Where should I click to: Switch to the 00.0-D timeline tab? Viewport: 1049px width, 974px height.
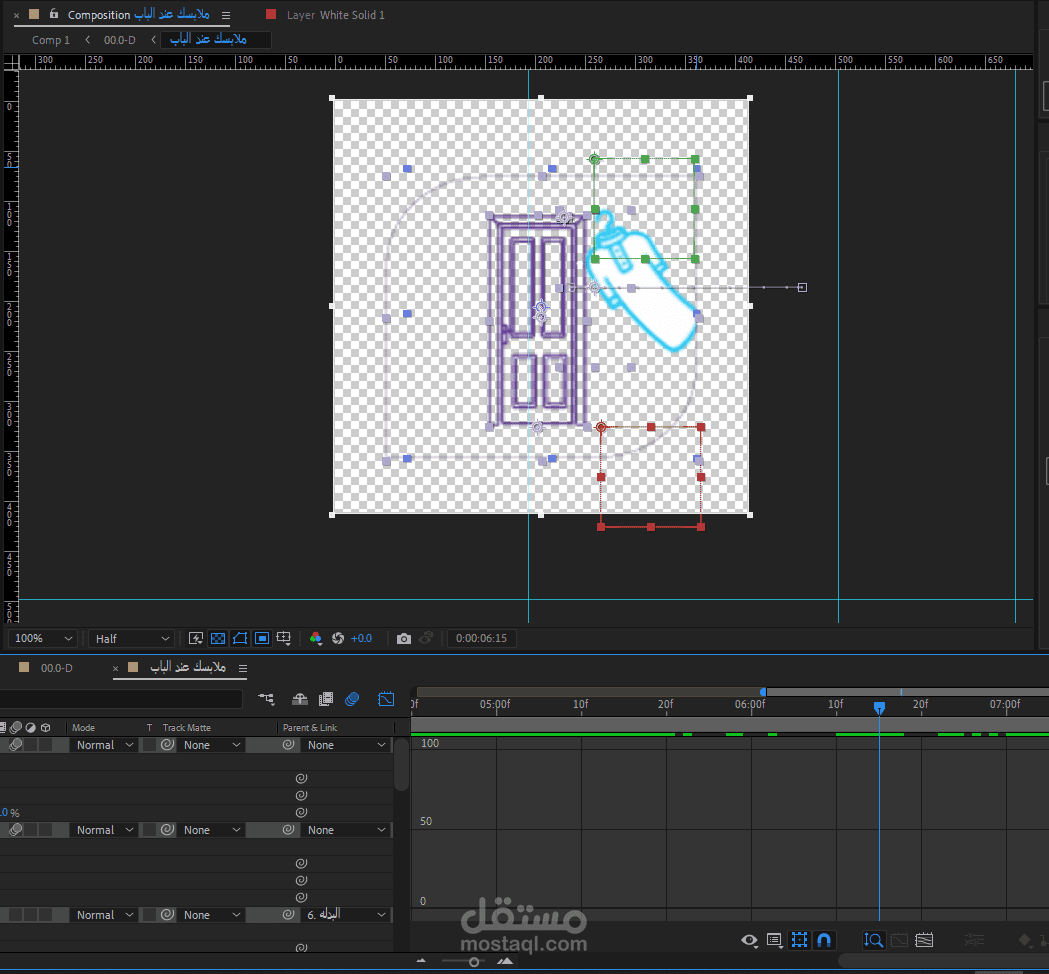point(56,667)
